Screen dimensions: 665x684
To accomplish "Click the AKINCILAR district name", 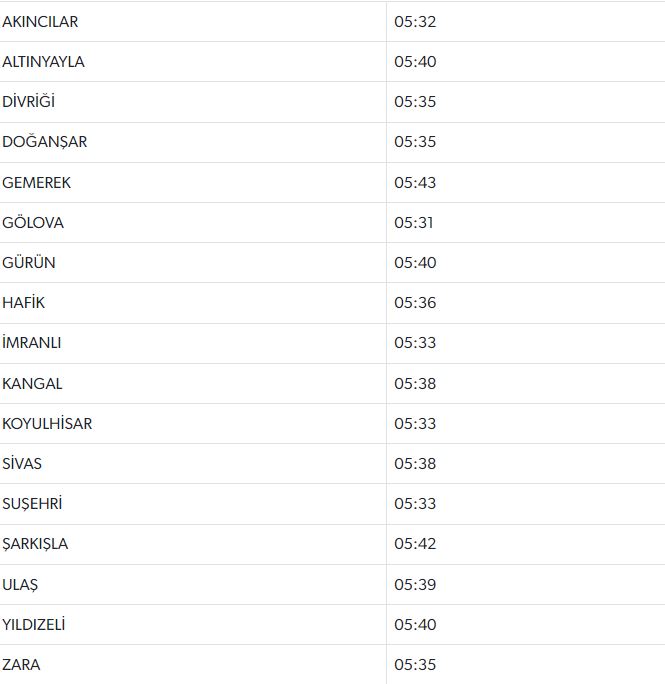I will [40, 21].
